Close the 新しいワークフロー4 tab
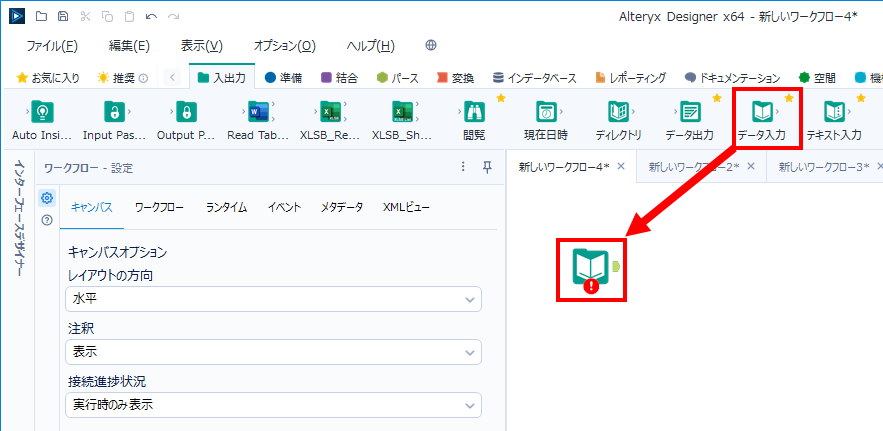The image size is (883, 431). tap(621, 167)
